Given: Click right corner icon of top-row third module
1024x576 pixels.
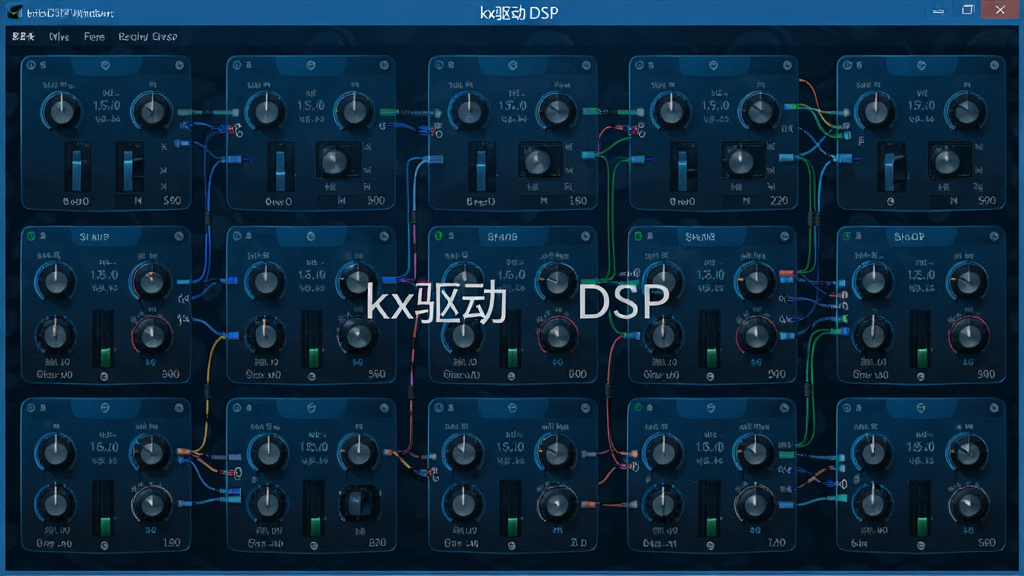Looking at the screenshot, I should click(x=586, y=65).
